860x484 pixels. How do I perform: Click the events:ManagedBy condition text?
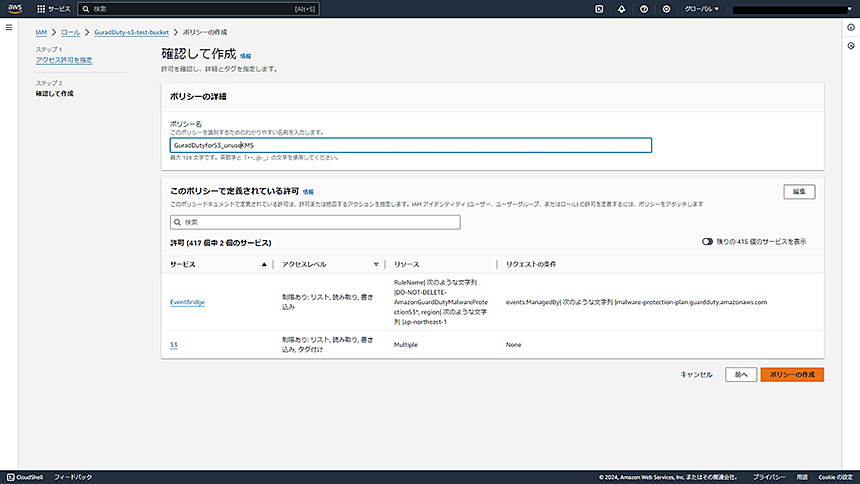636,302
